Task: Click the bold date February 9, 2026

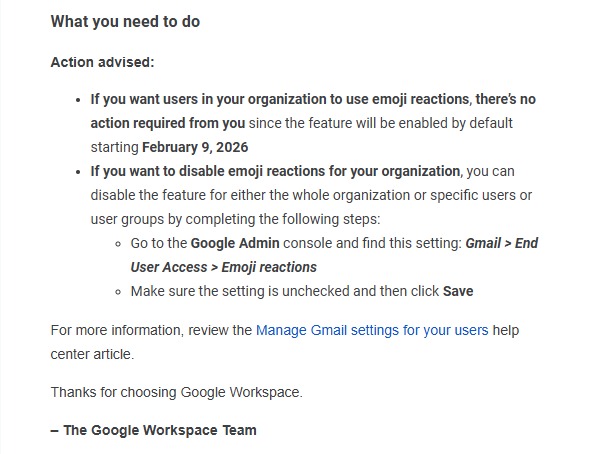Action: 195,147
